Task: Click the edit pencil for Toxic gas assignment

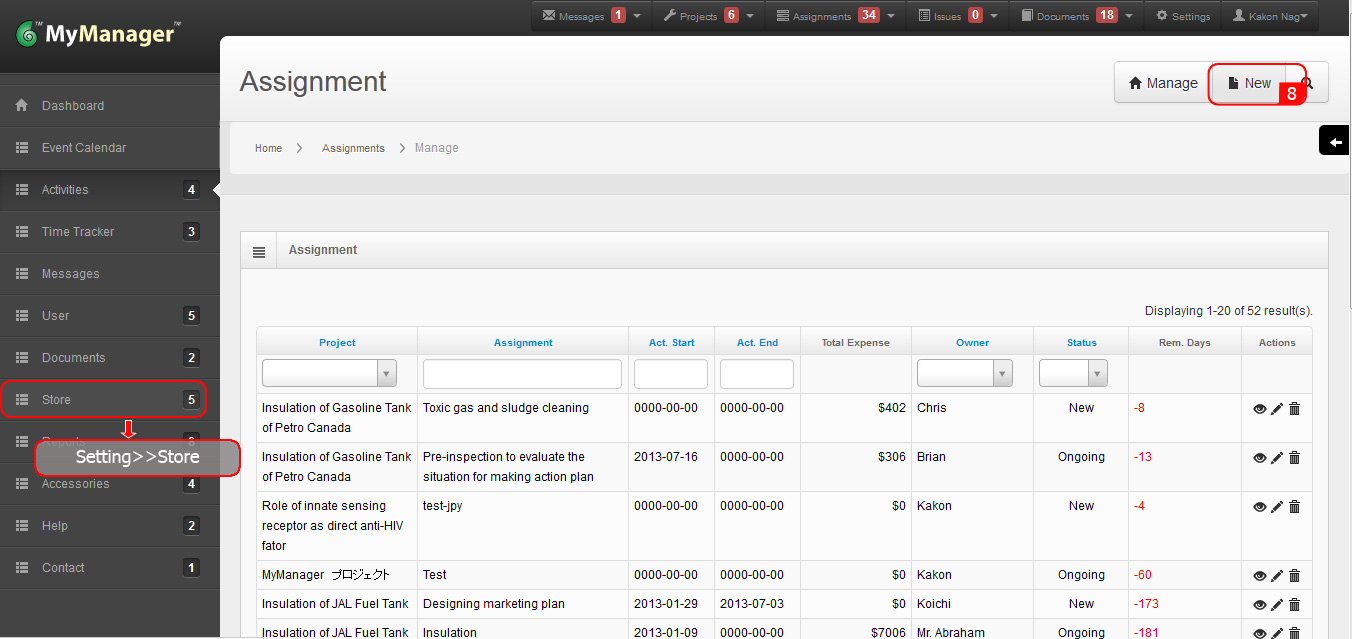Action: (x=1277, y=409)
